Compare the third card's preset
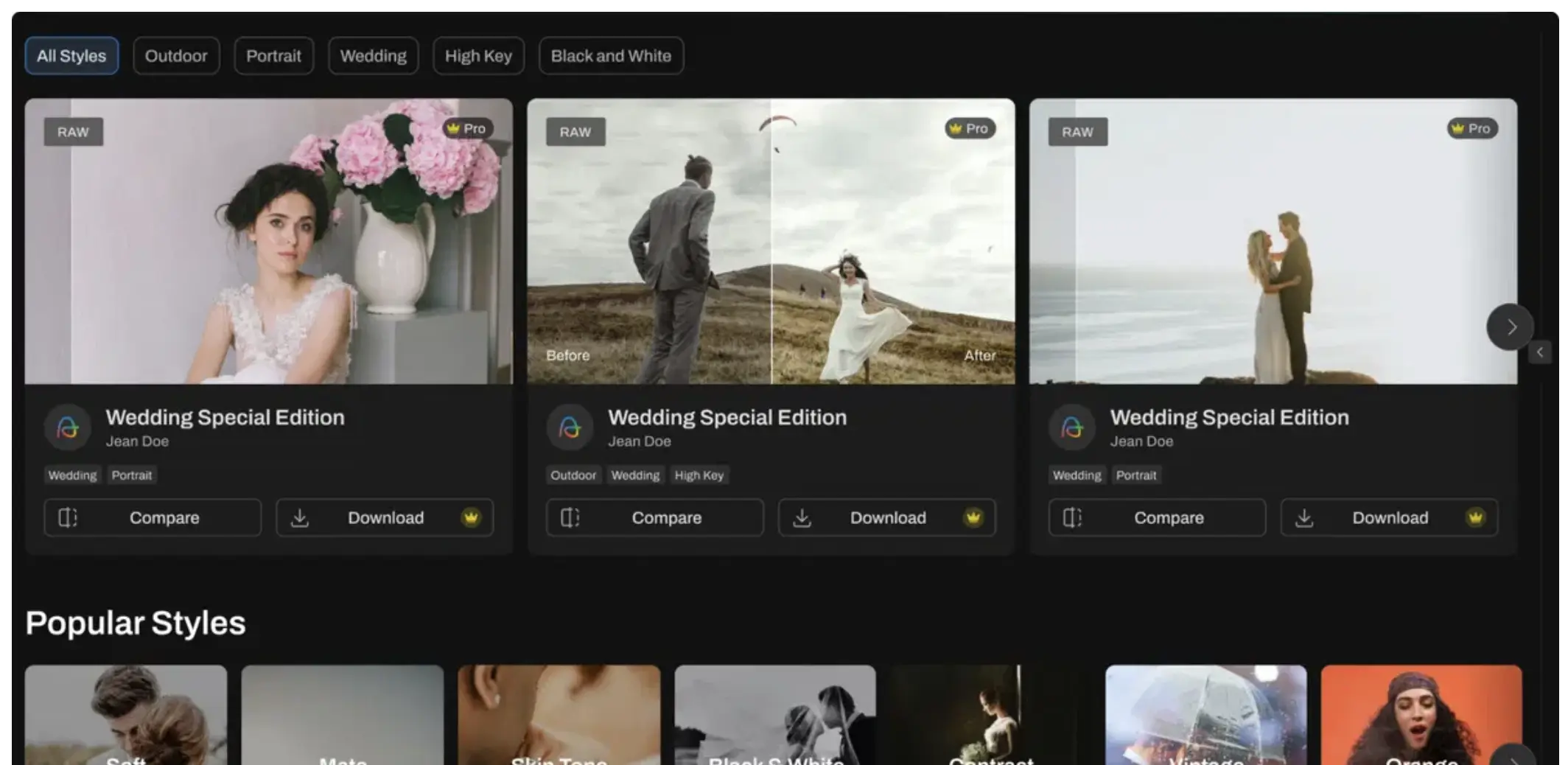The height and width of the screenshot is (765, 1568). click(1157, 517)
